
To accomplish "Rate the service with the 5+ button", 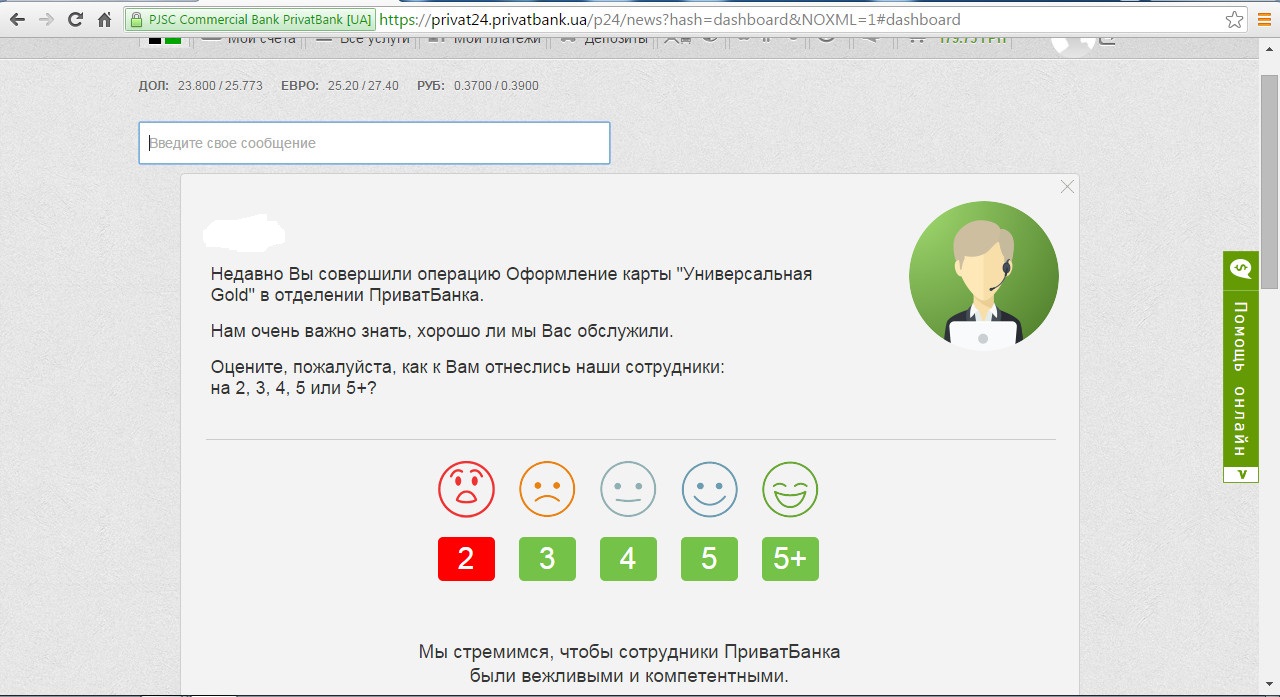I will point(790,558).
